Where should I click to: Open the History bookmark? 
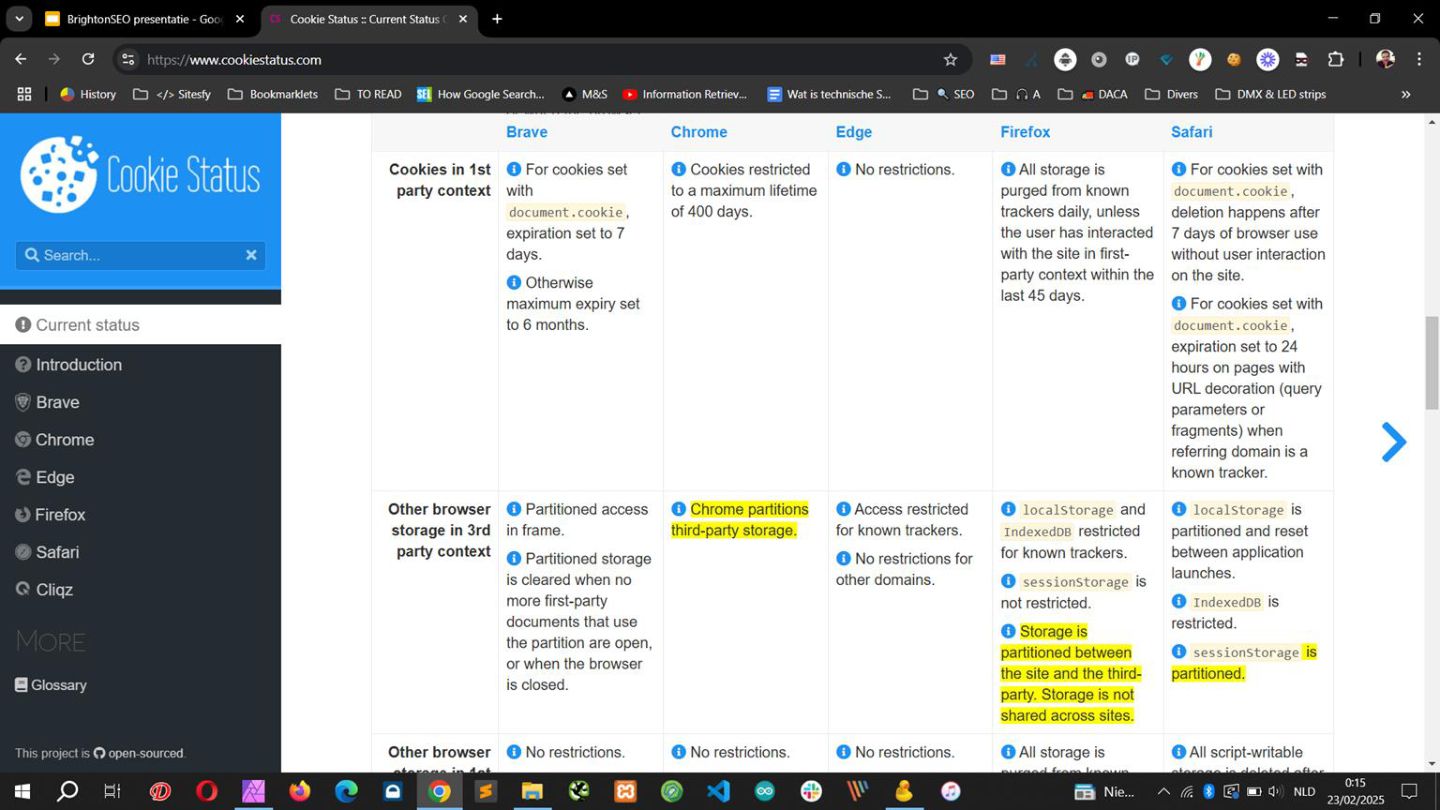click(x=88, y=94)
